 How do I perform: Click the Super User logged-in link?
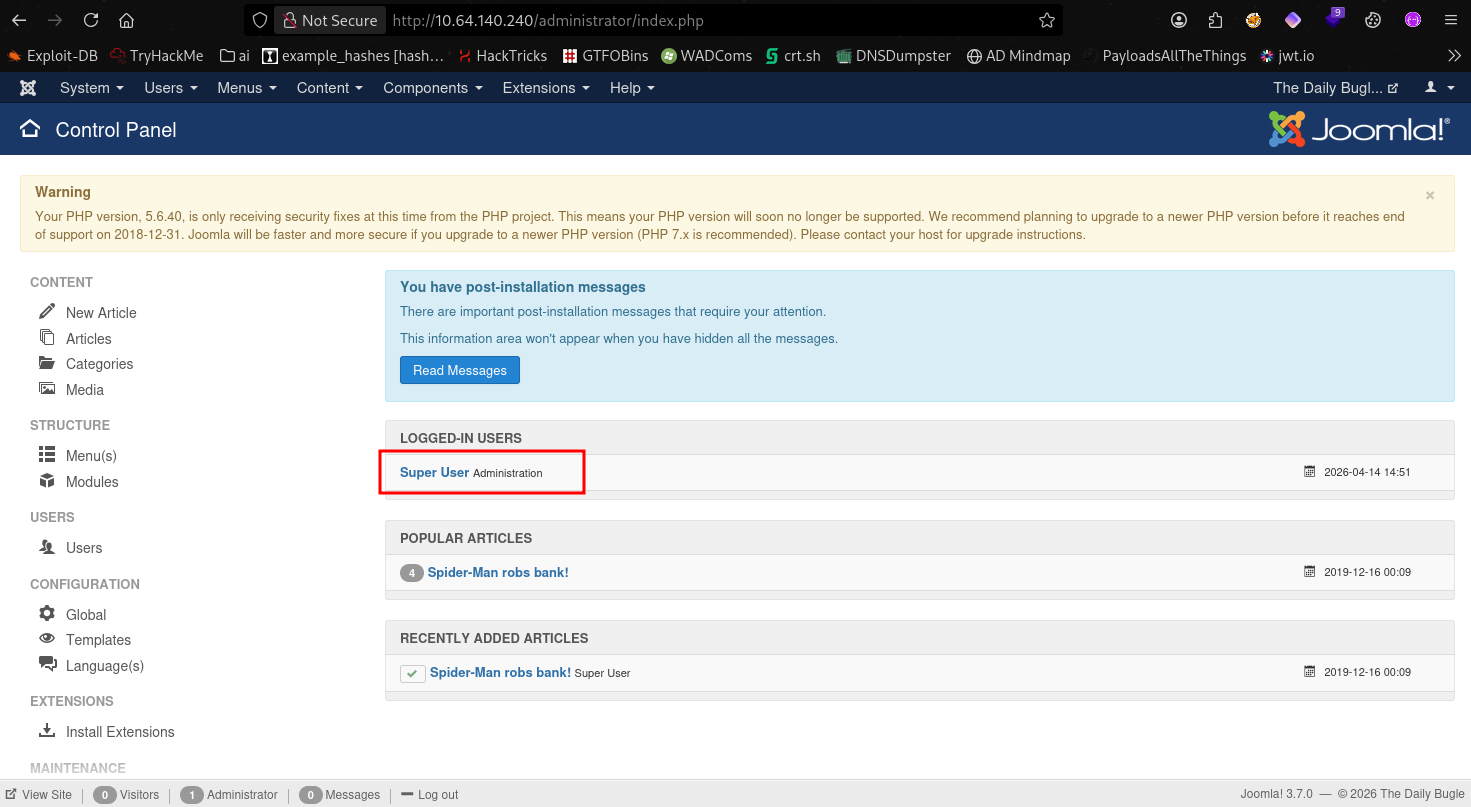pos(434,472)
